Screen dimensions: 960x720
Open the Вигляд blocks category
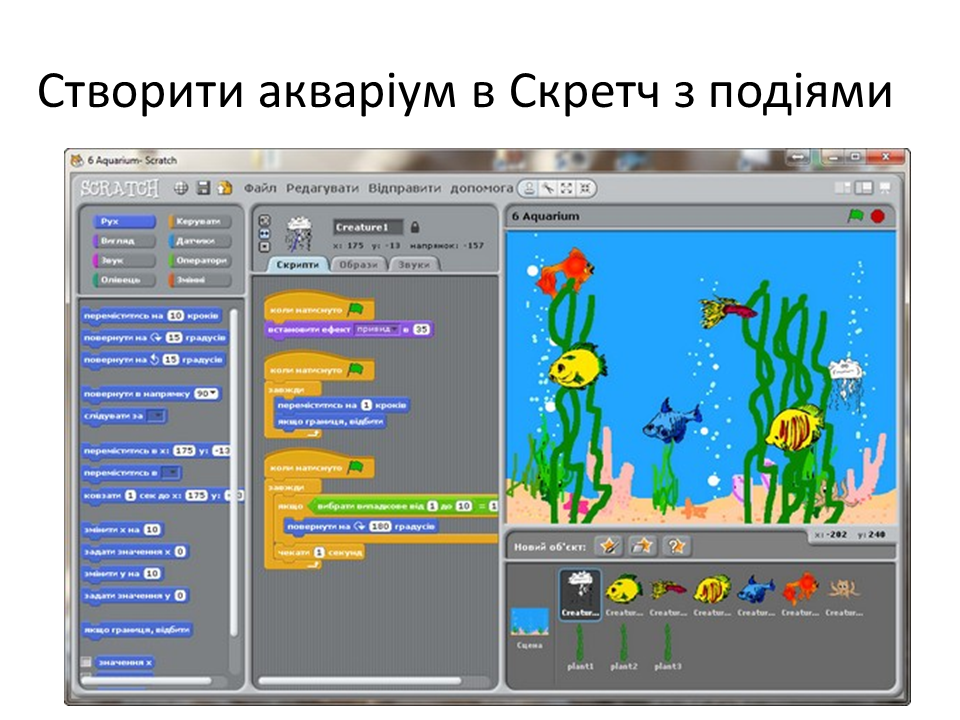pos(124,241)
